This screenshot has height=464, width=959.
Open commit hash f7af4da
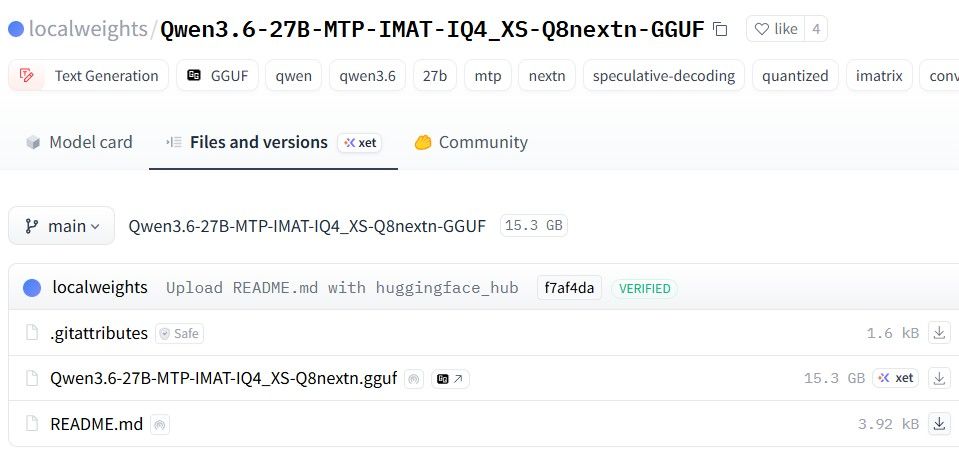click(x=569, y=288)
